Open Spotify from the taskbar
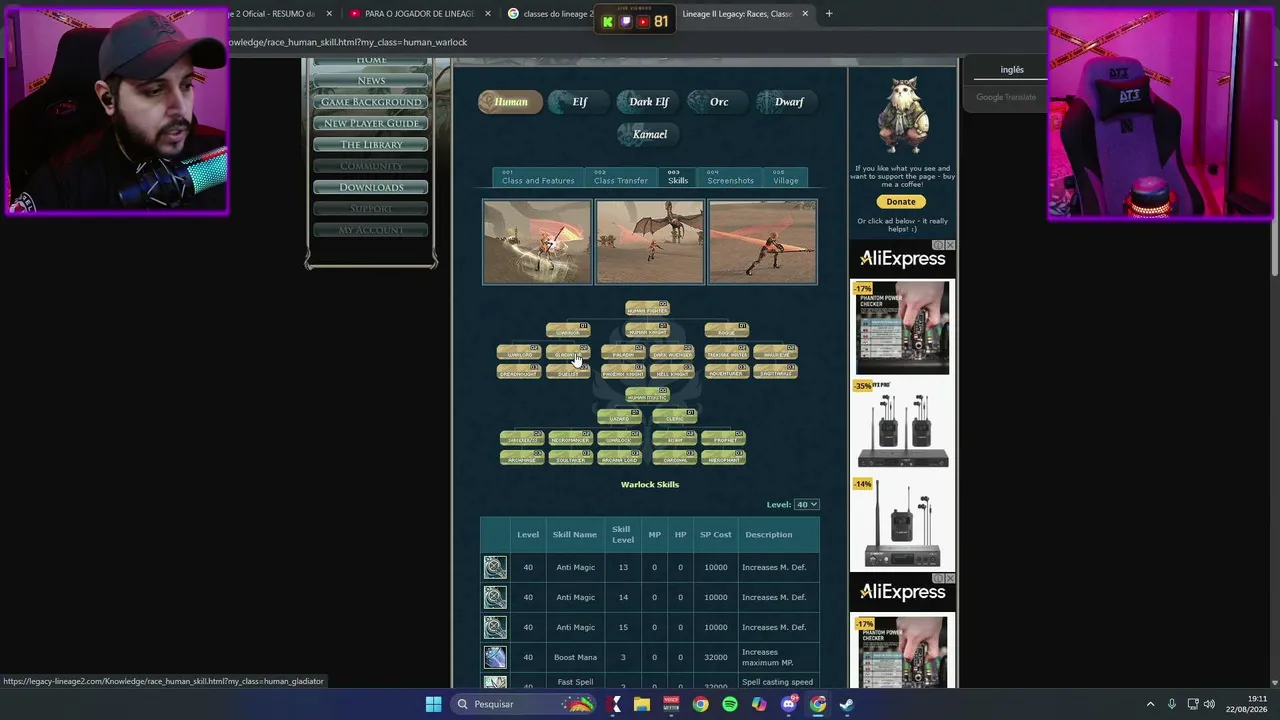 click(x=730, y=704)
